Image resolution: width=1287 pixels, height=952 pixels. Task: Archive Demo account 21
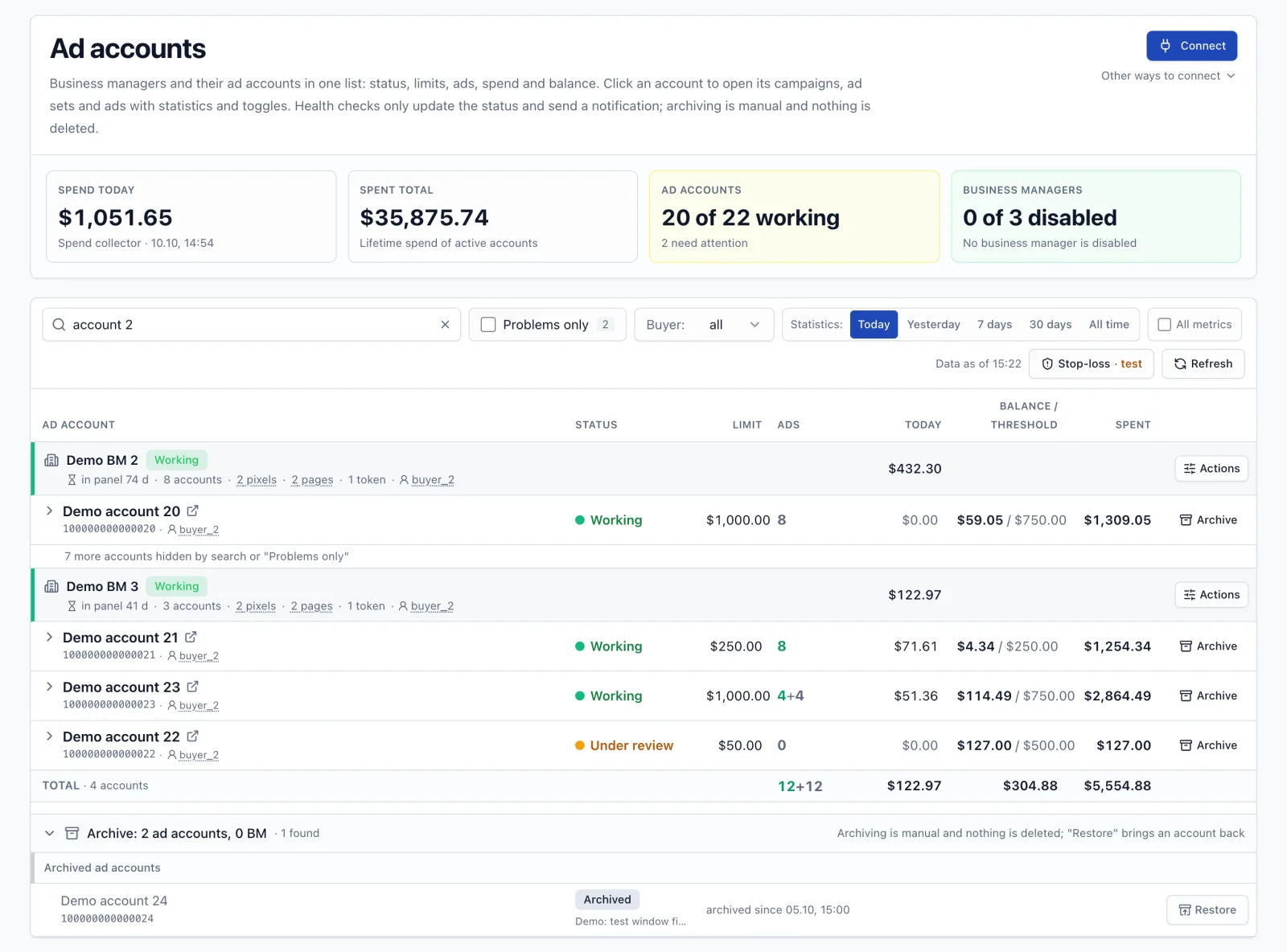(1208, 646)
